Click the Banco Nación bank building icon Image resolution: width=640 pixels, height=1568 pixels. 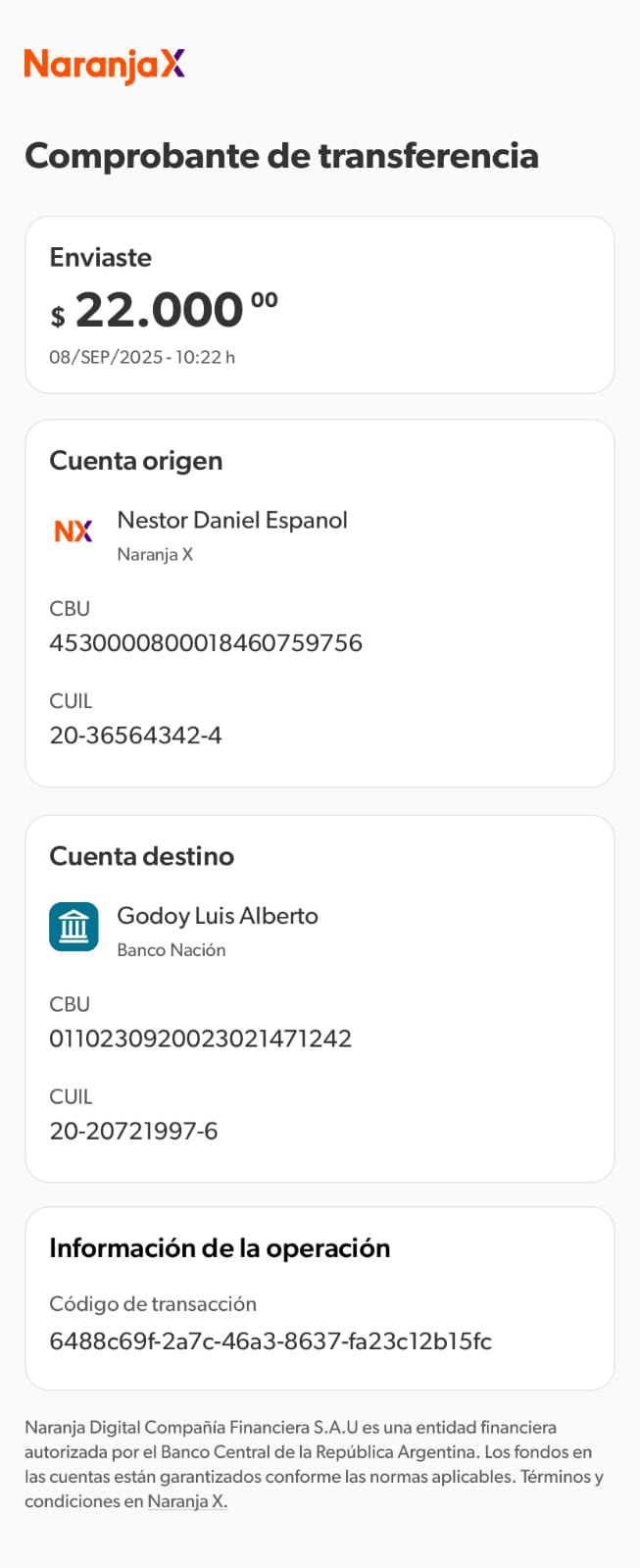[x=74, y=927]
